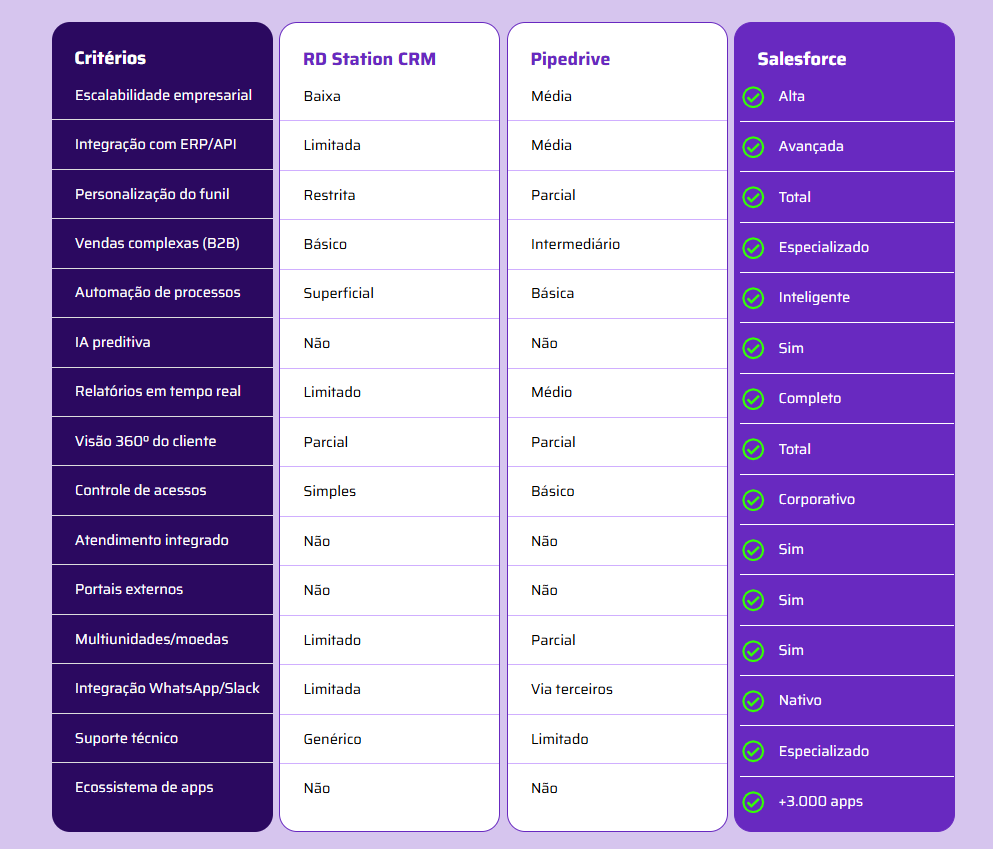Select the Salesforce column heading
Viewport: 993px width, 849px height.
[802, 59]
